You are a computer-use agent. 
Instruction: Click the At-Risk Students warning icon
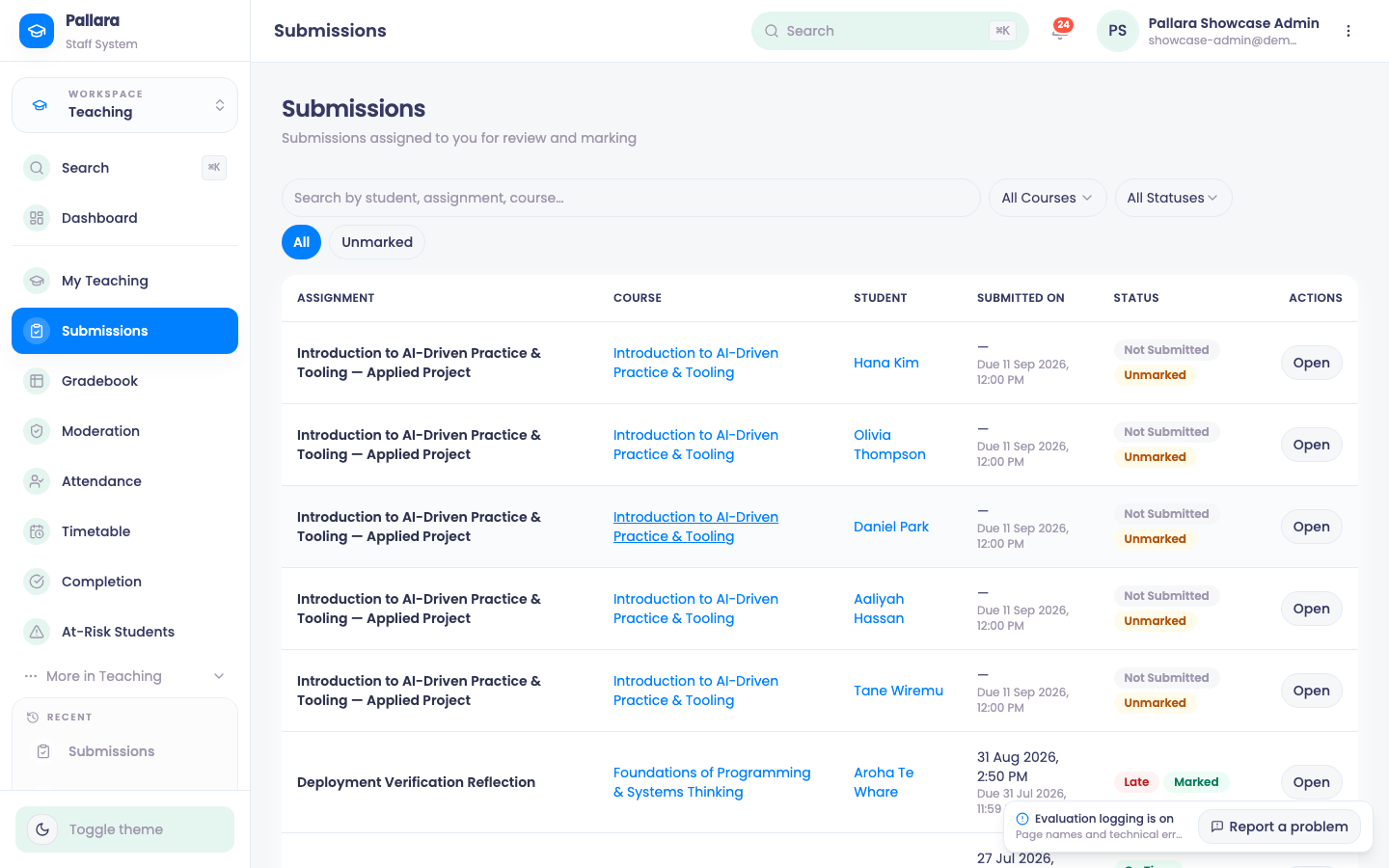[37, 632]
